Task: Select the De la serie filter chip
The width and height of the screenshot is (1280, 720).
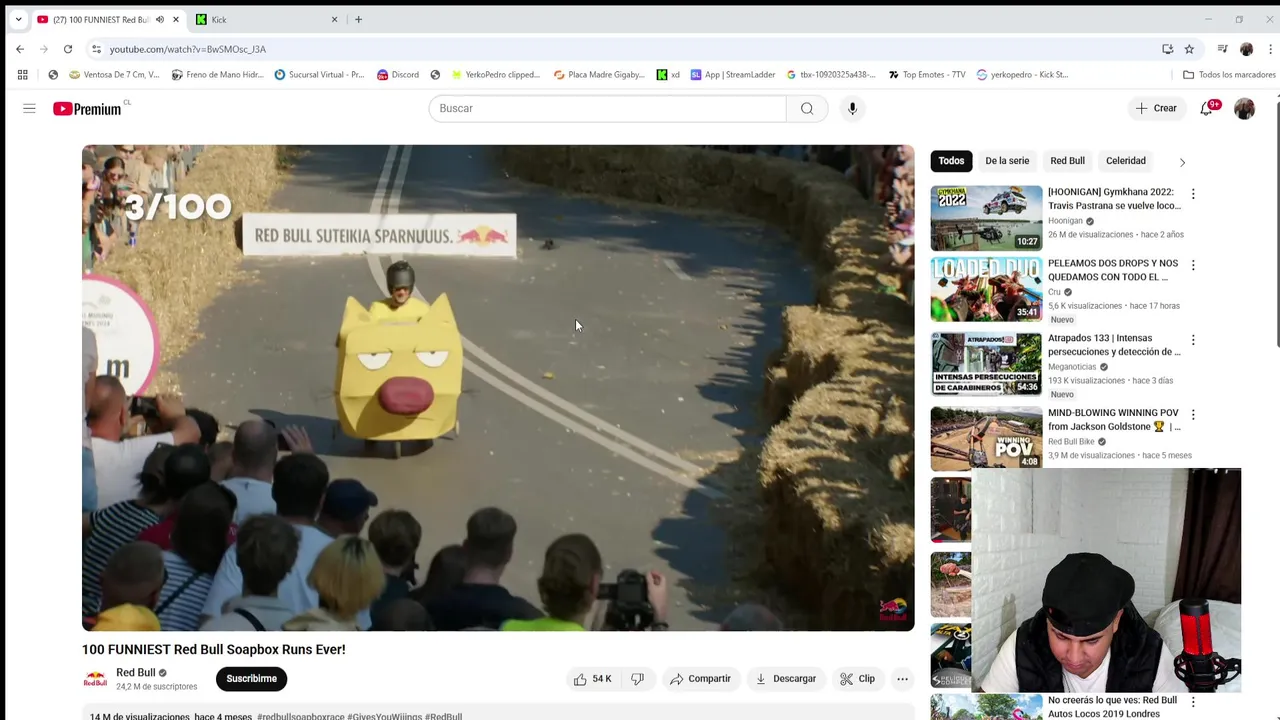Action: pos(1007,161)
